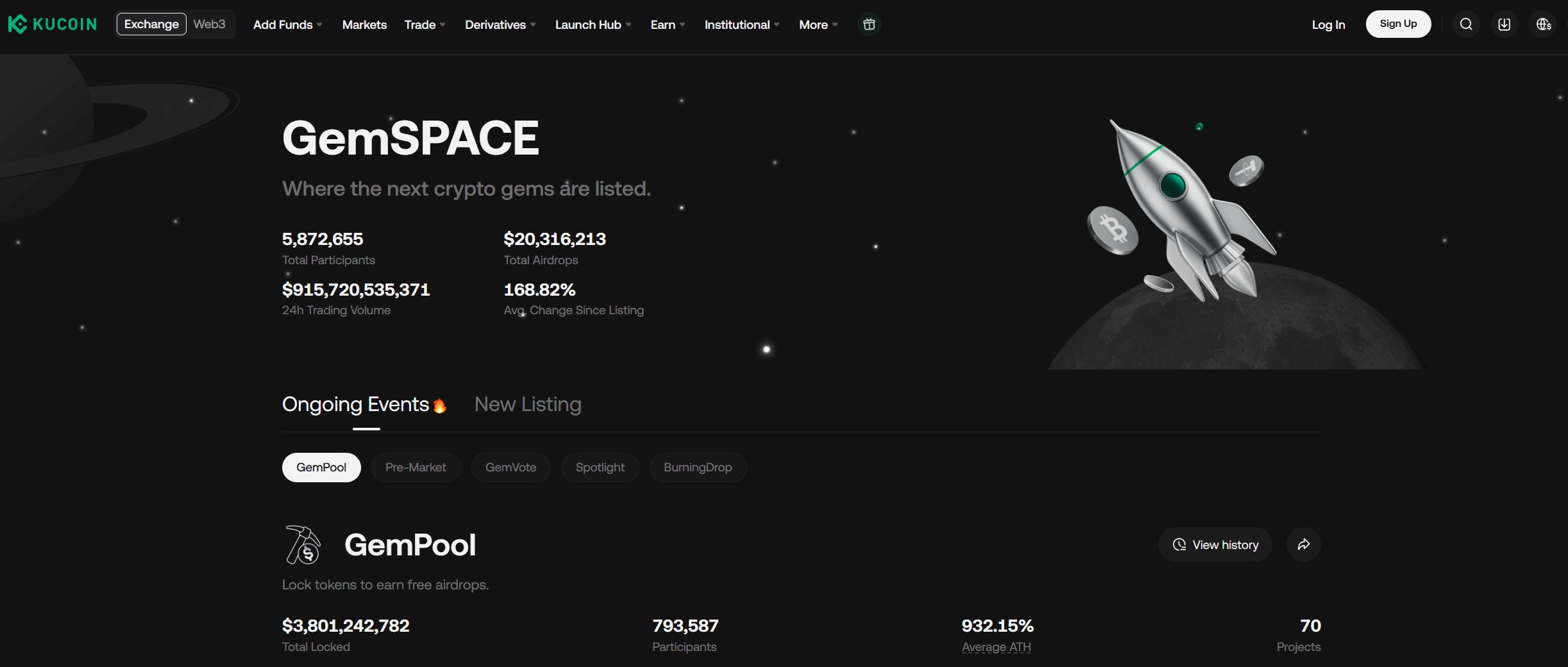The image size is (1568, 667).
Task: Click the Sign Up button
Action: [x=1398, y=24]
